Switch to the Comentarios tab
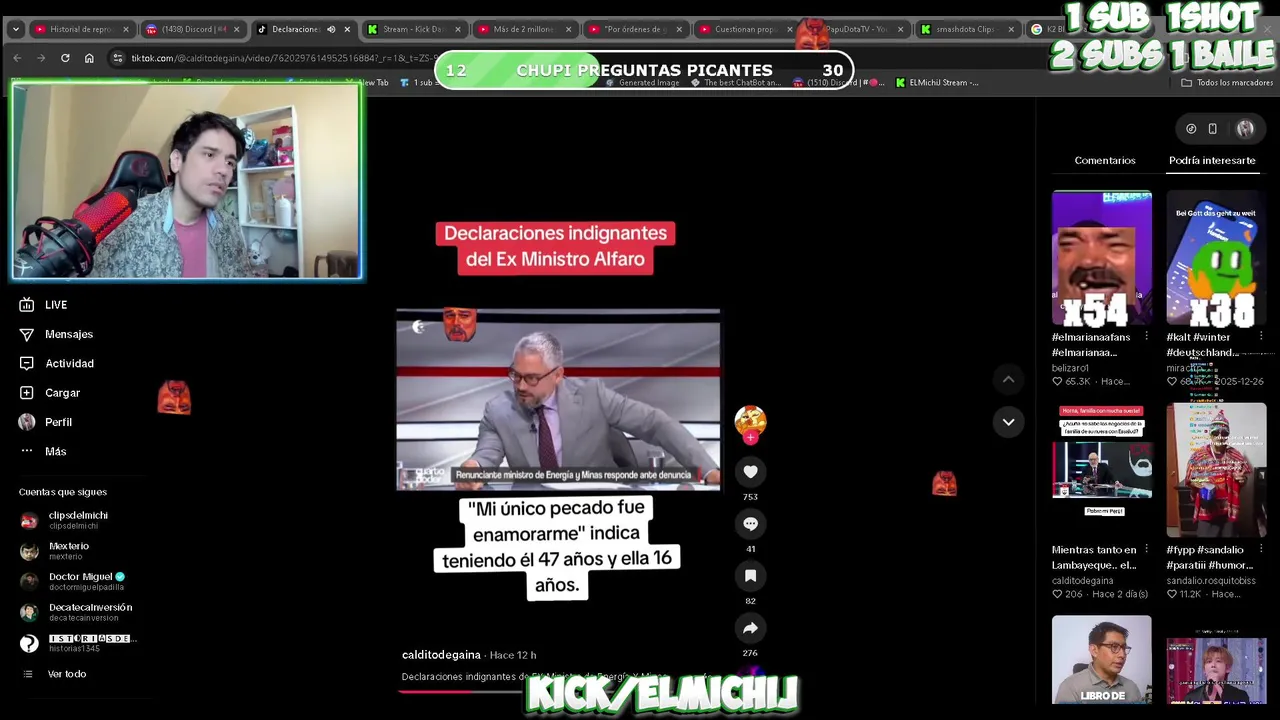Screen dimensions: 1280x720 tap(1105, 160)
